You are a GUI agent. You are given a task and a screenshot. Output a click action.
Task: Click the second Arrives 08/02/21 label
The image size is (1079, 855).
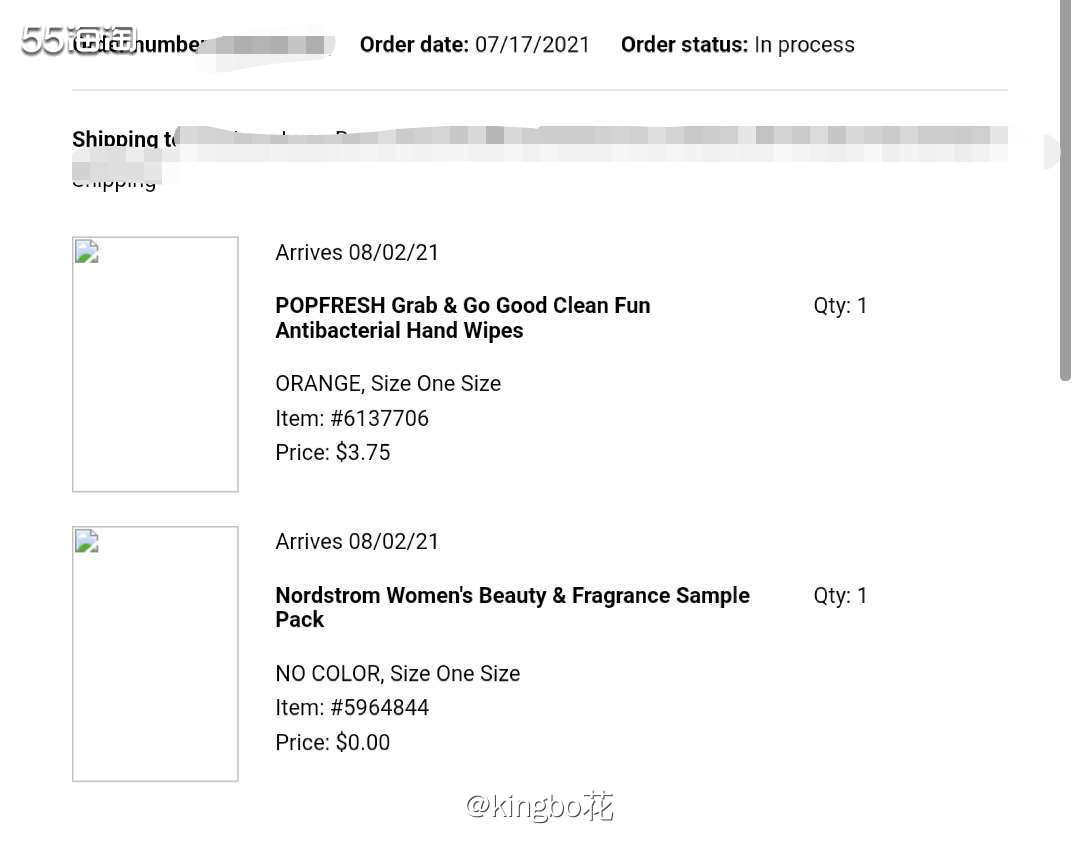[x=357, y=542]
